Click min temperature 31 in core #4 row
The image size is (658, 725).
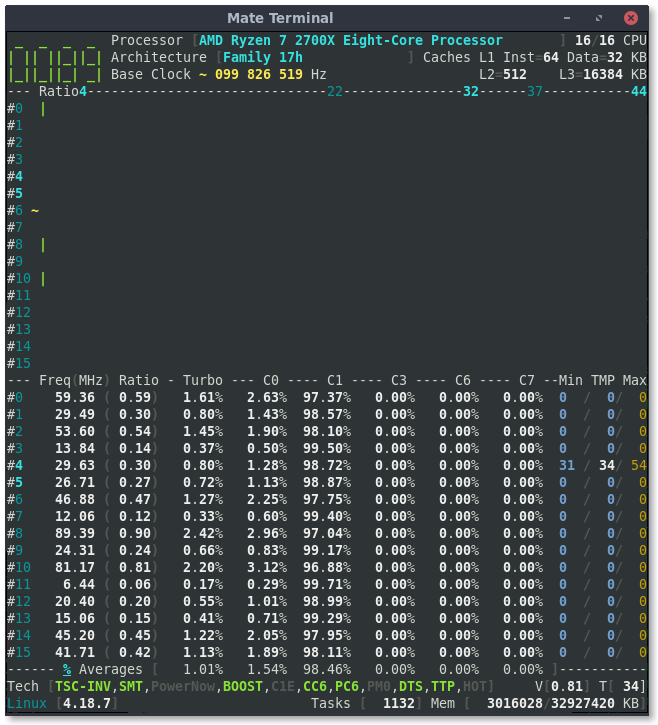tap(567, 466)
